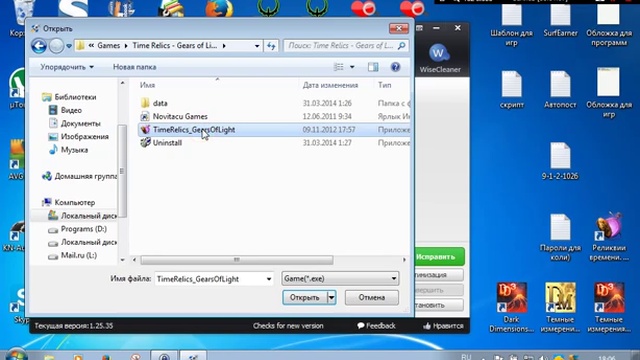The width and height of the screenshot is (640, 360).
Task: Click the navigation pane vertical scrollbar
Action: tap(122, 171)
